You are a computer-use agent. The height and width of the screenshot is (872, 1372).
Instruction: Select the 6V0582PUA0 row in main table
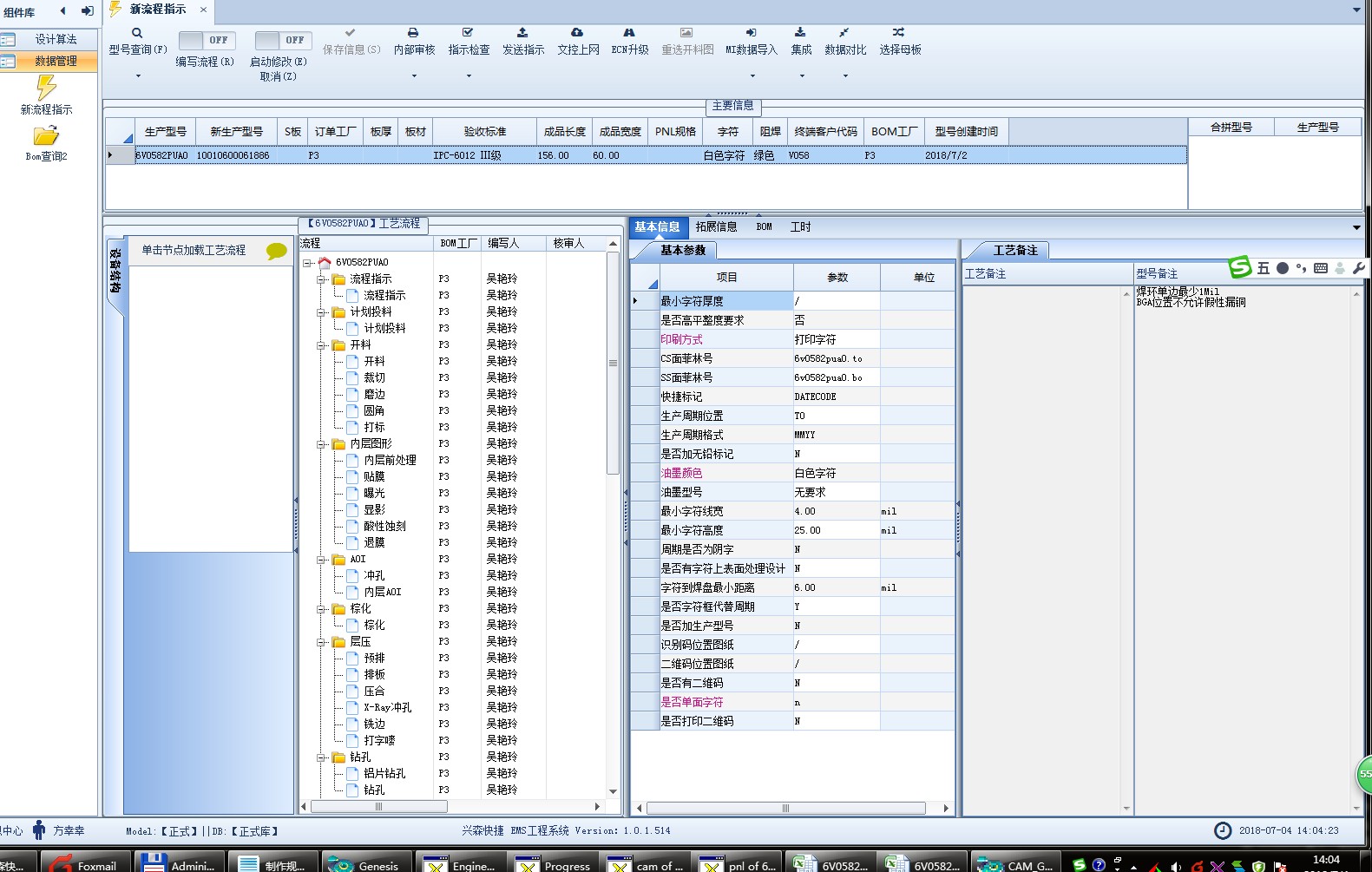click(x=646, y=155)
